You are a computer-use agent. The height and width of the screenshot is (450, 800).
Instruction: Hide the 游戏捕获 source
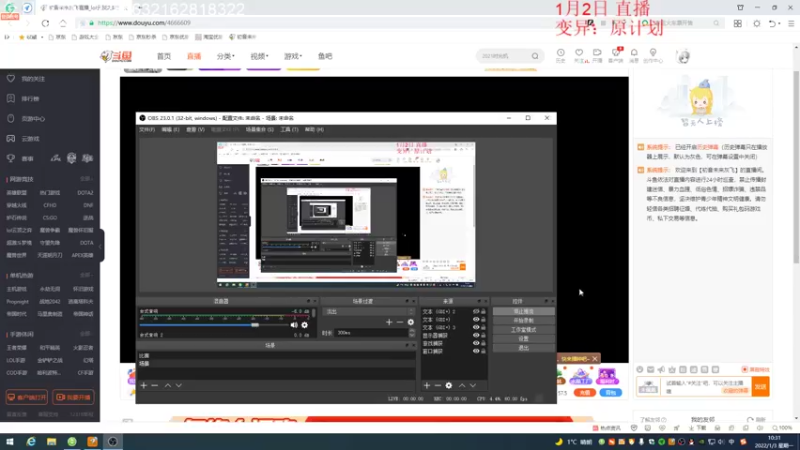pyautogui.click(x=476, y=343)
